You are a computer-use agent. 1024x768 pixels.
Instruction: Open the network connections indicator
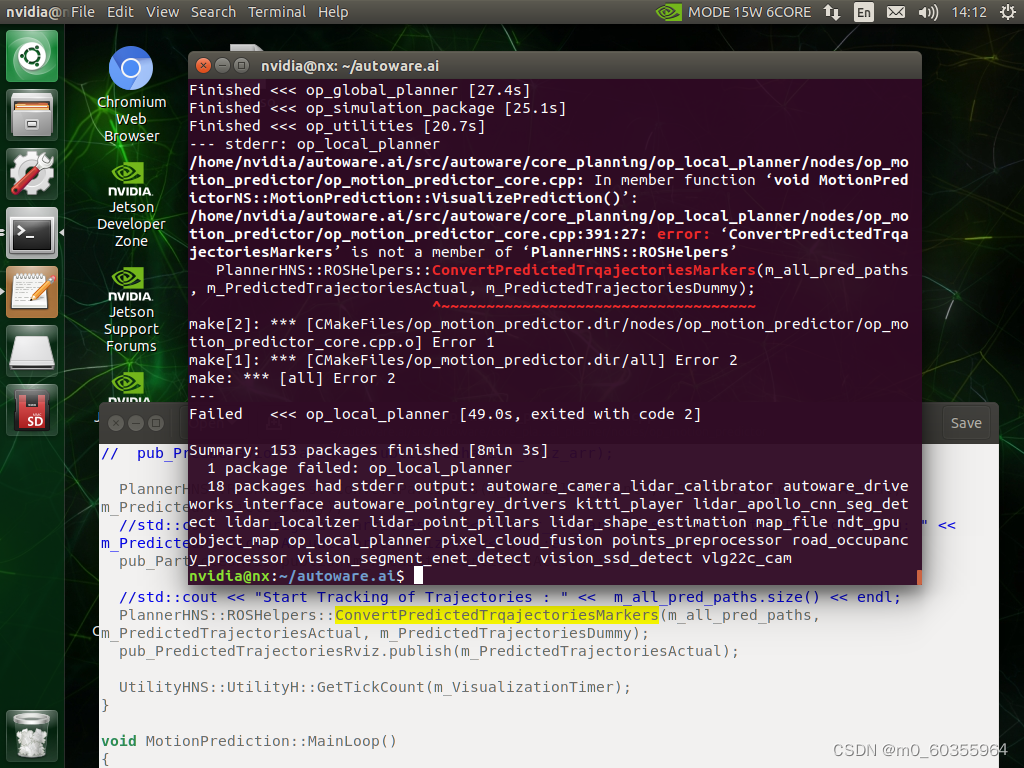pos(832,12)
